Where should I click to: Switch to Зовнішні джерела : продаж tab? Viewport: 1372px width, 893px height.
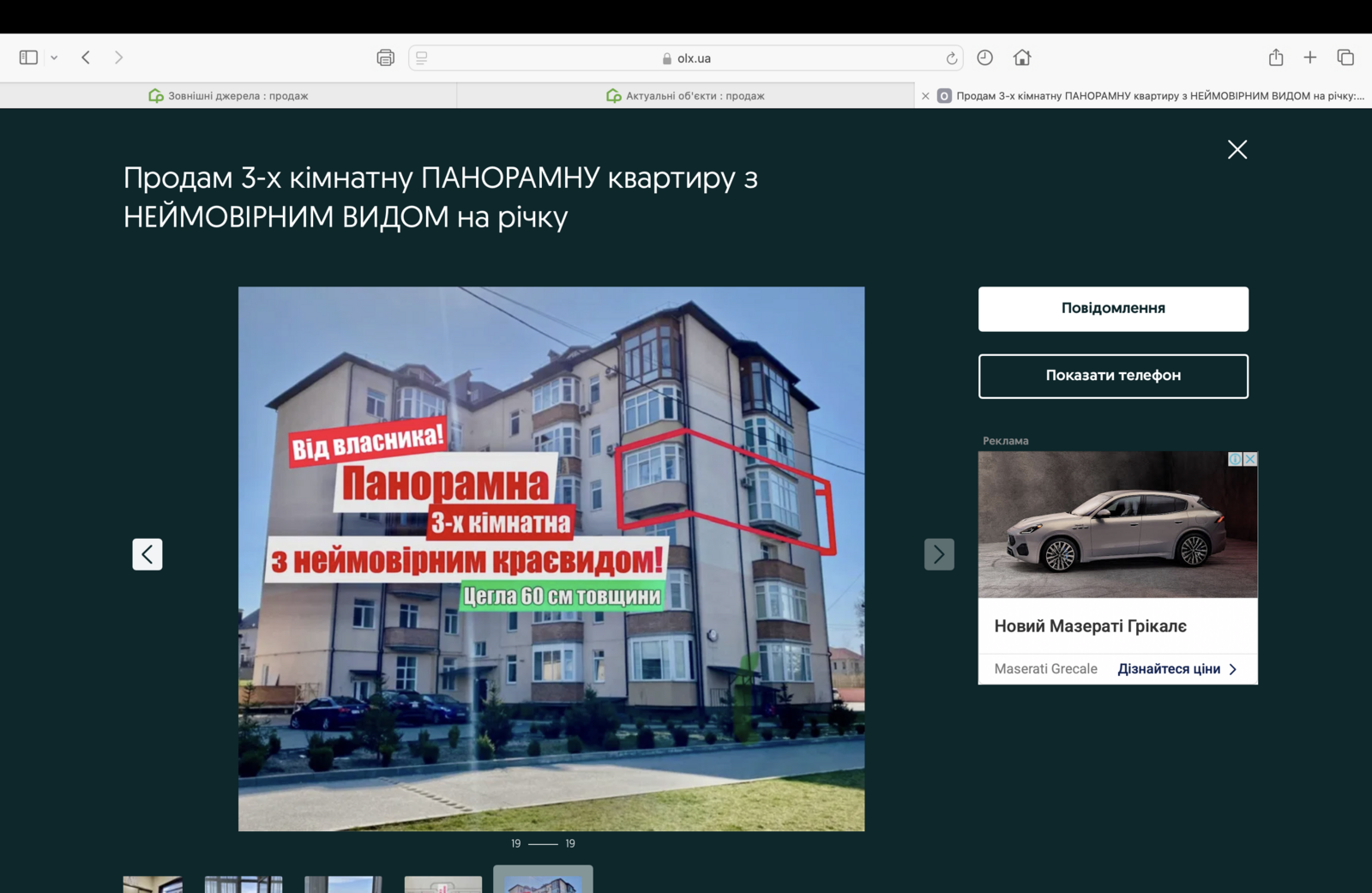click(x=228, y=96)
